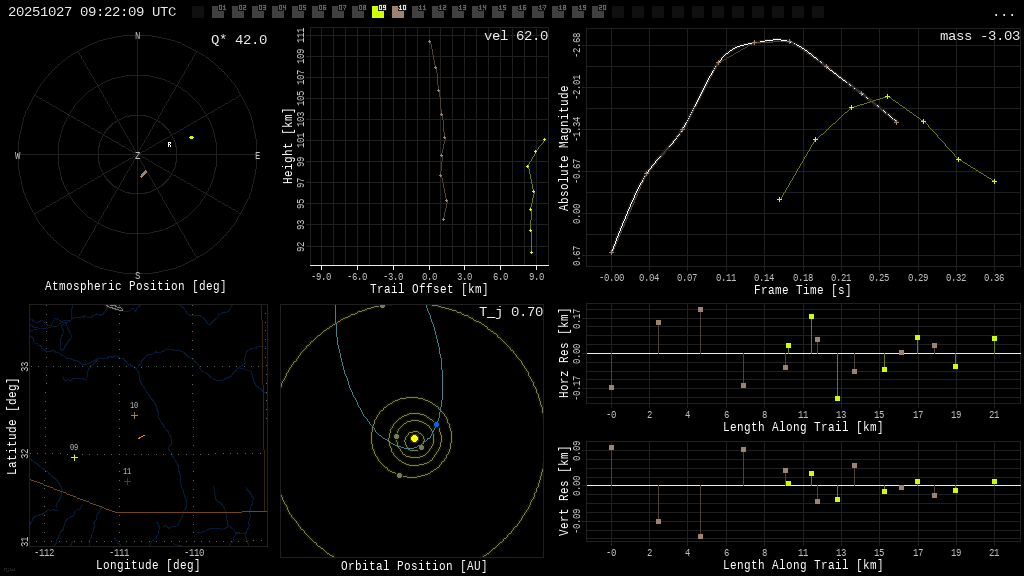Click the blue Earth dot in orbital plot
Viewport: 1024px width, 576px height.
point(436,424)
